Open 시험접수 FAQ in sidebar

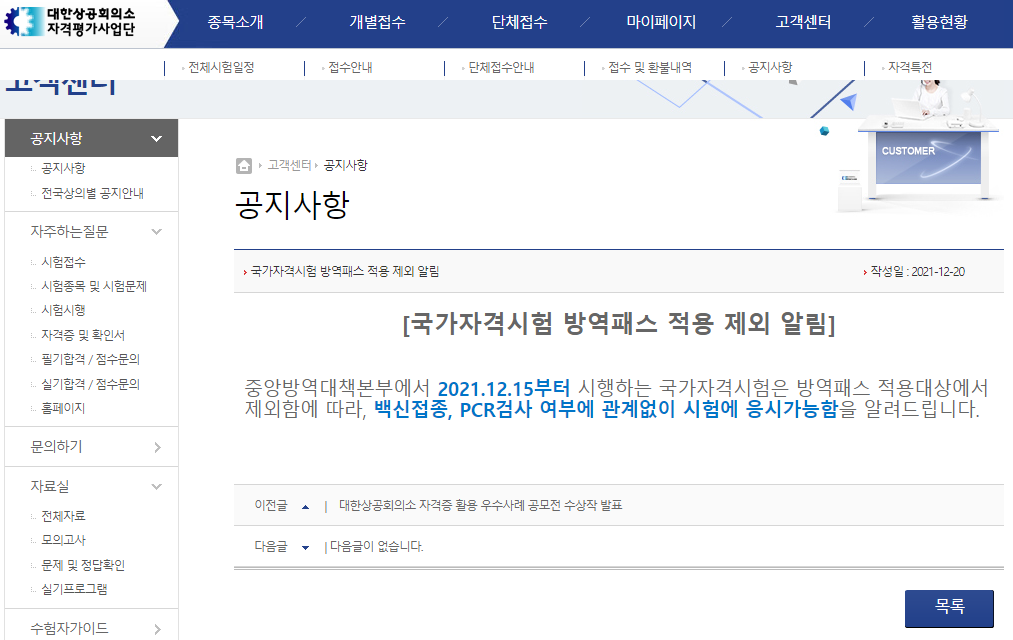[x=63, y=262]
